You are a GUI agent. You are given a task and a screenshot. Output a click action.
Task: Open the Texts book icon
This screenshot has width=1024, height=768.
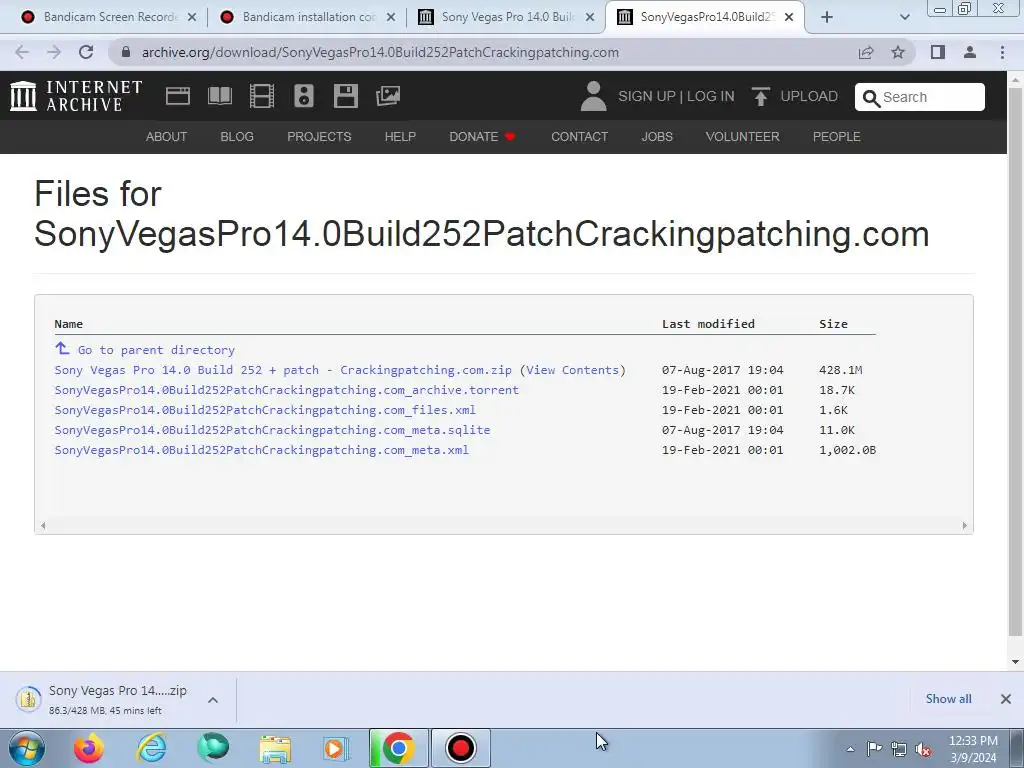tap(220, 96)
